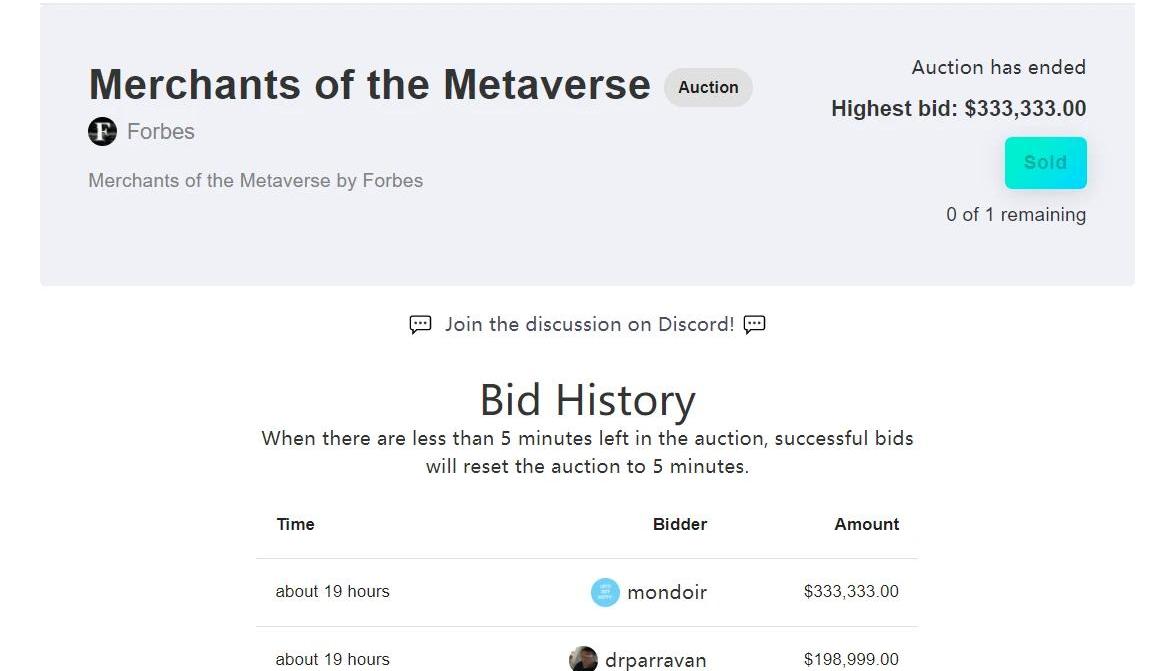Open drparravan's profile avatar
Viewport: 1167px width, 671px height.
click(x=583, y=659)
